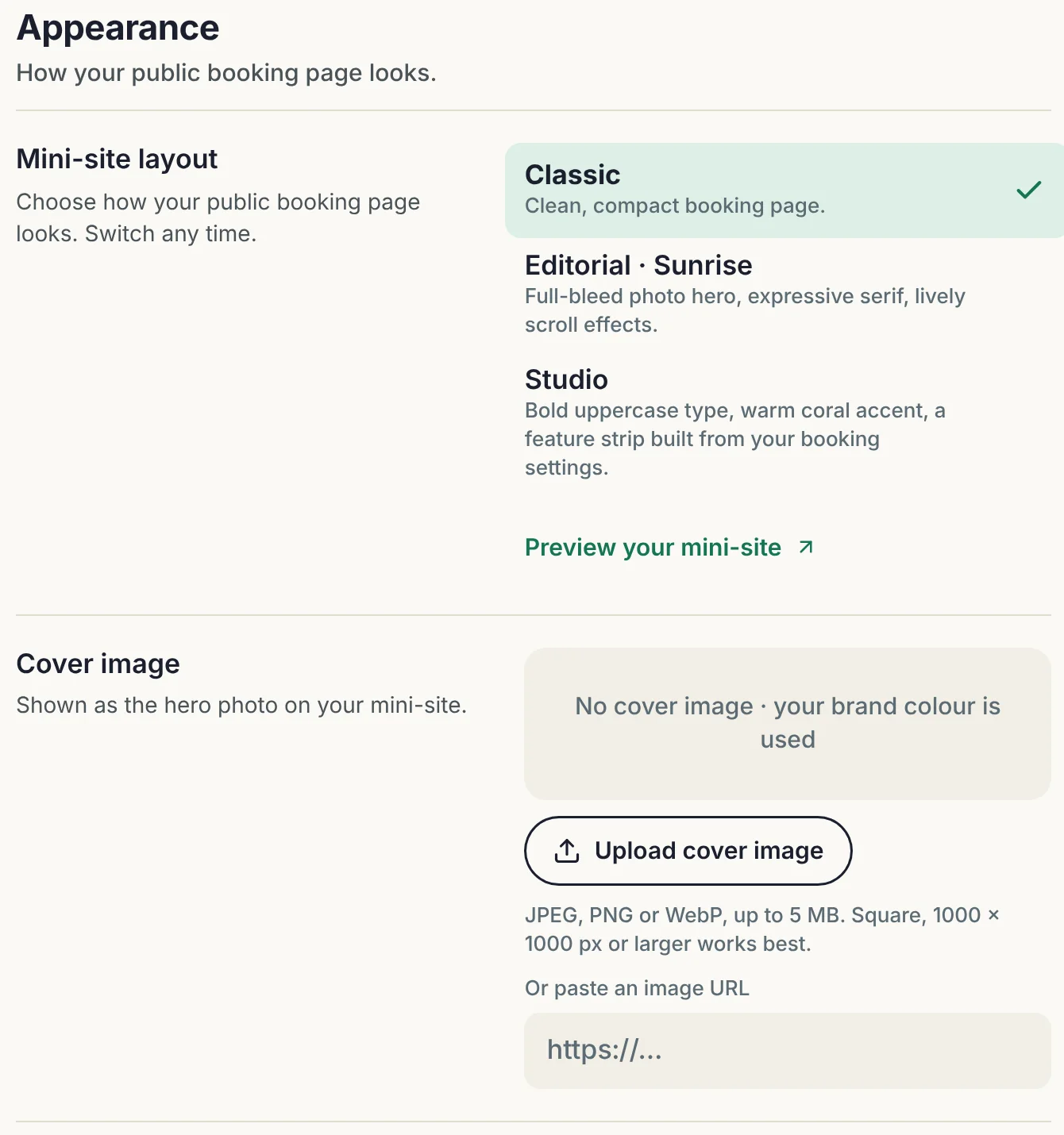Image resolution: width=1064 pixels, height=1135 pixels.
Task: Click the Cover image section title
Action: (98, 664)
